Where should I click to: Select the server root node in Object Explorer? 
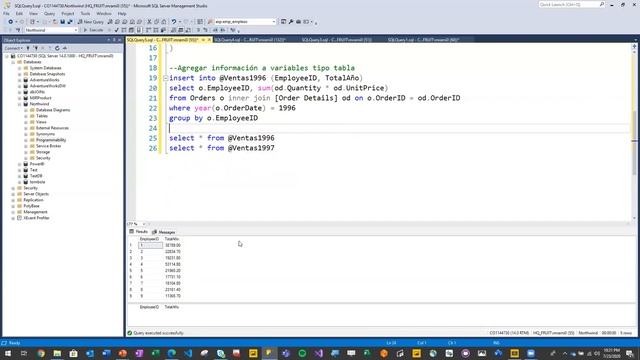(65, 56)
